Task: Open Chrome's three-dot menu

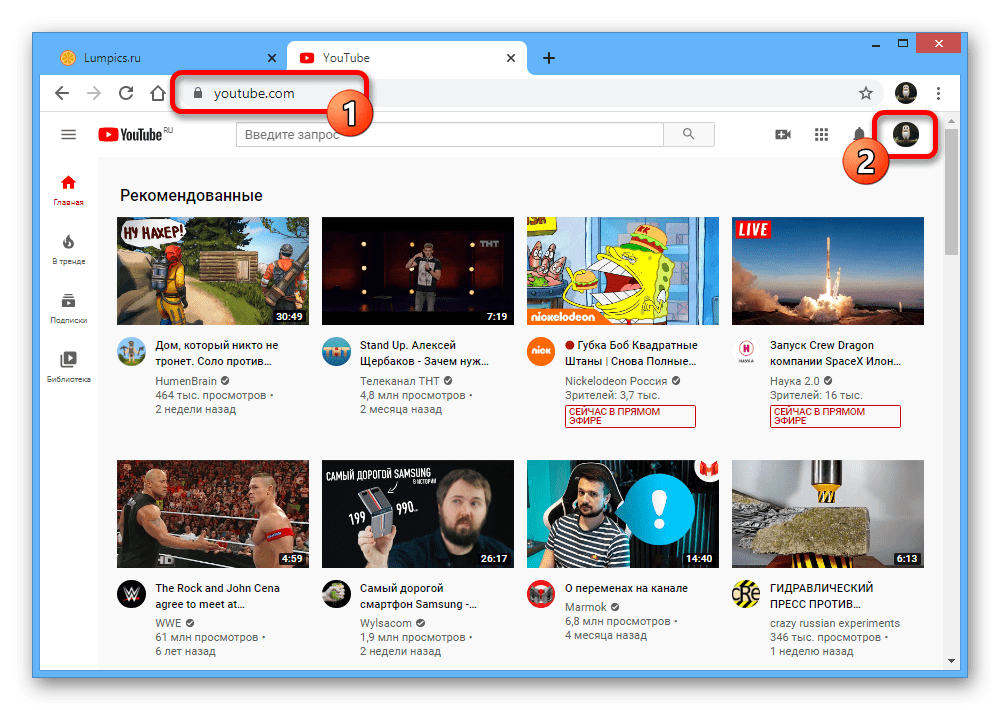Action: pos(938,93)
